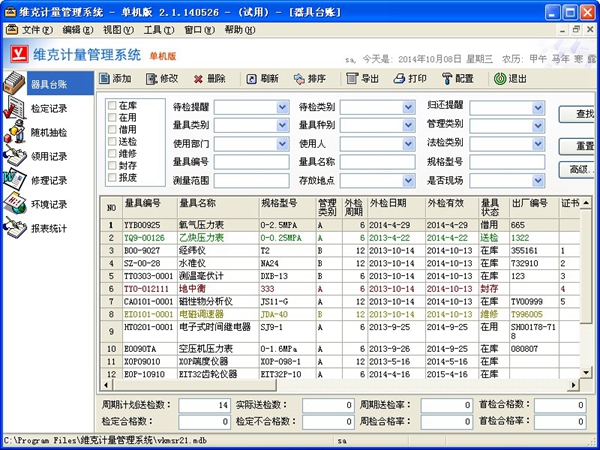Toggle the 维修 checkbox

point(112,153)
